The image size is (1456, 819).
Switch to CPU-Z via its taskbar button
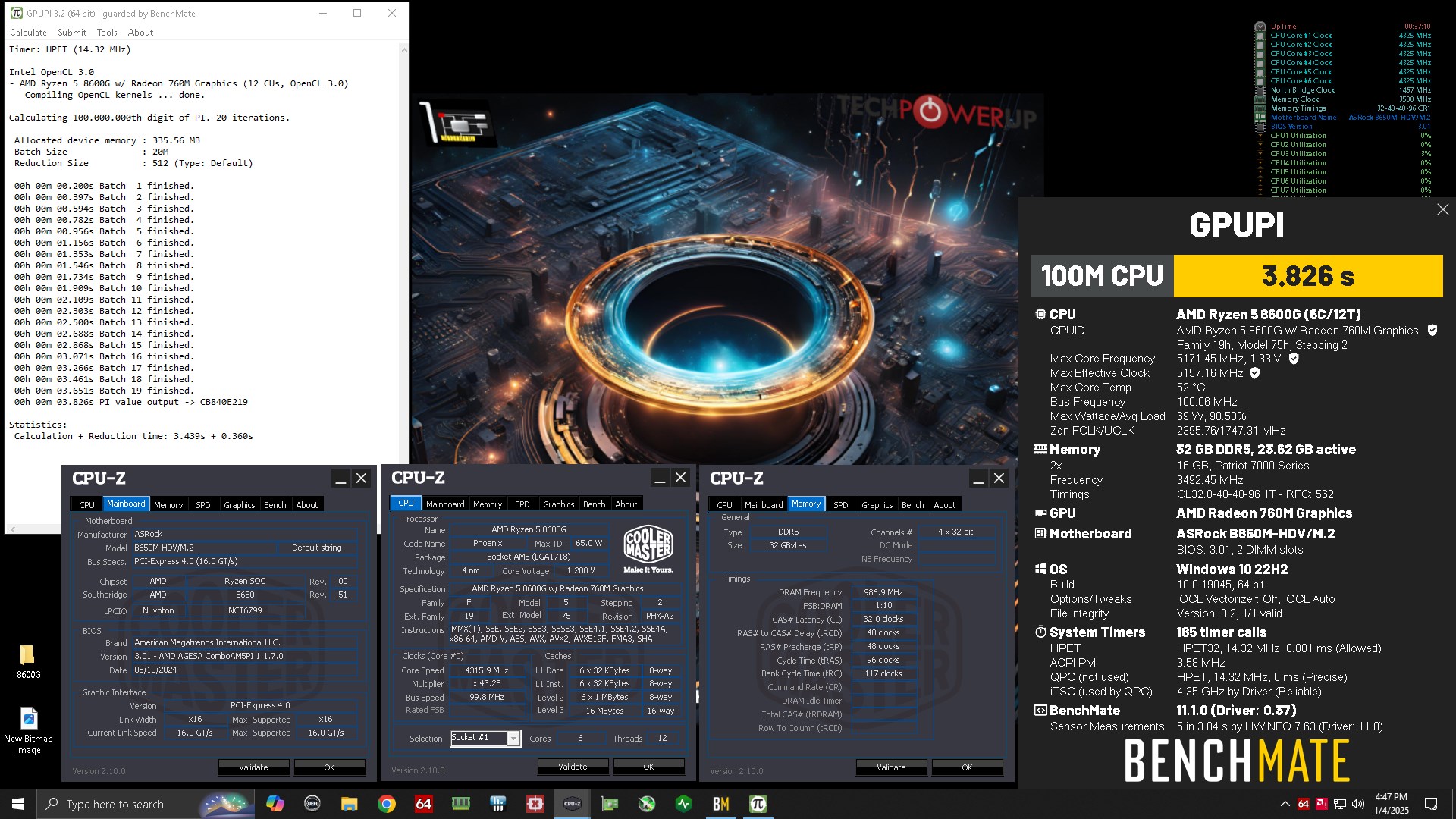(x=573, y=804)
